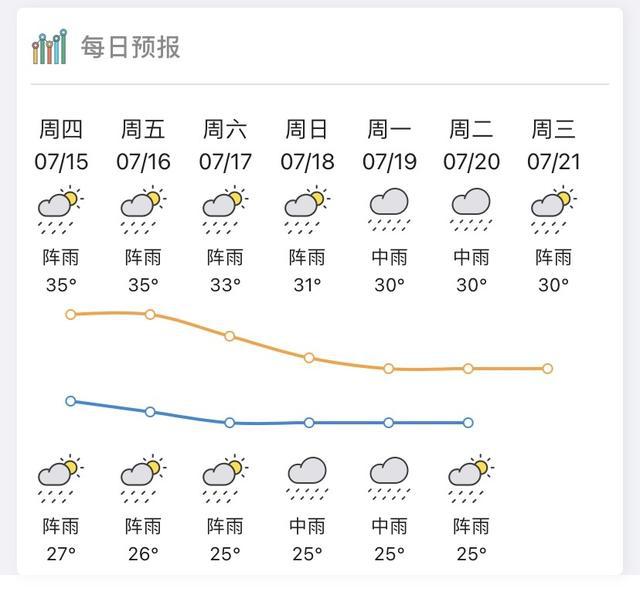640x592 pixels.
Task: Click the orange curve point for 07/17
Action: pos(229,336)
